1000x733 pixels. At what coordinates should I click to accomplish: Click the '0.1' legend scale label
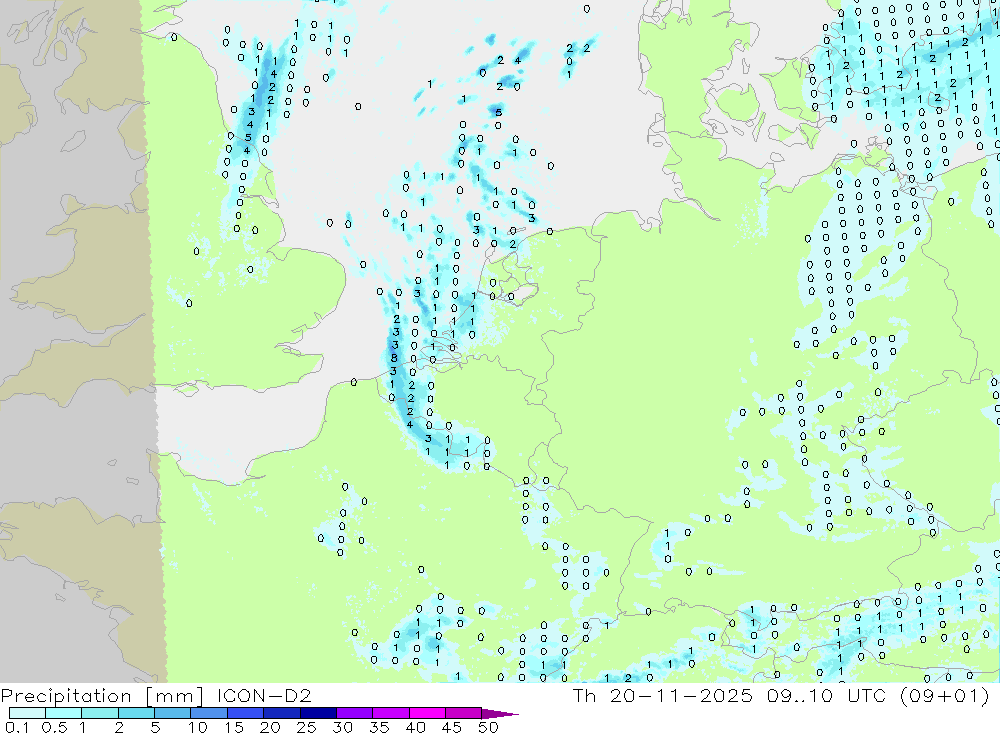coord(17,727)
